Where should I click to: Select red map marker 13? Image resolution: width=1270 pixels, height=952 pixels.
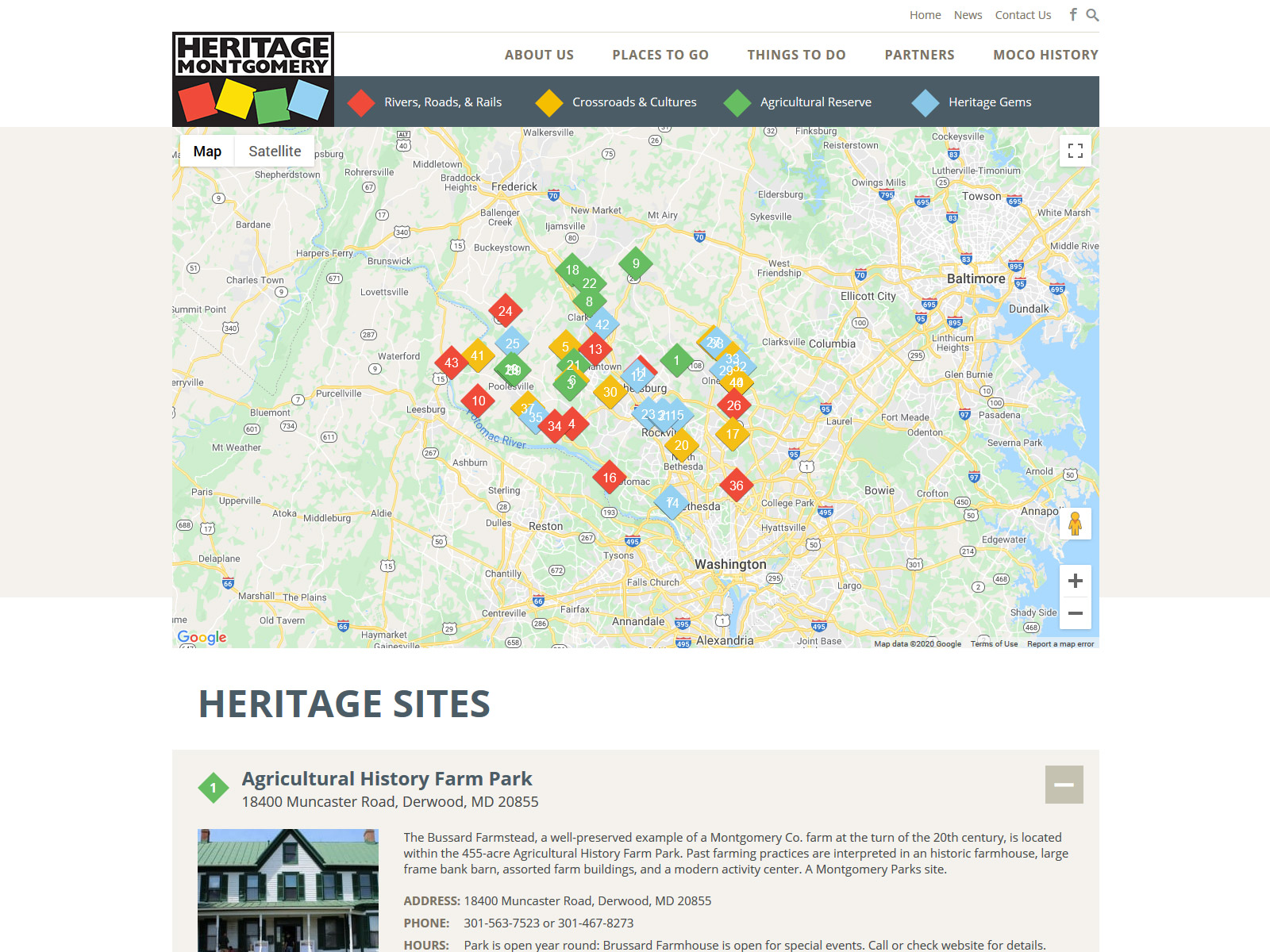(595, 349)
